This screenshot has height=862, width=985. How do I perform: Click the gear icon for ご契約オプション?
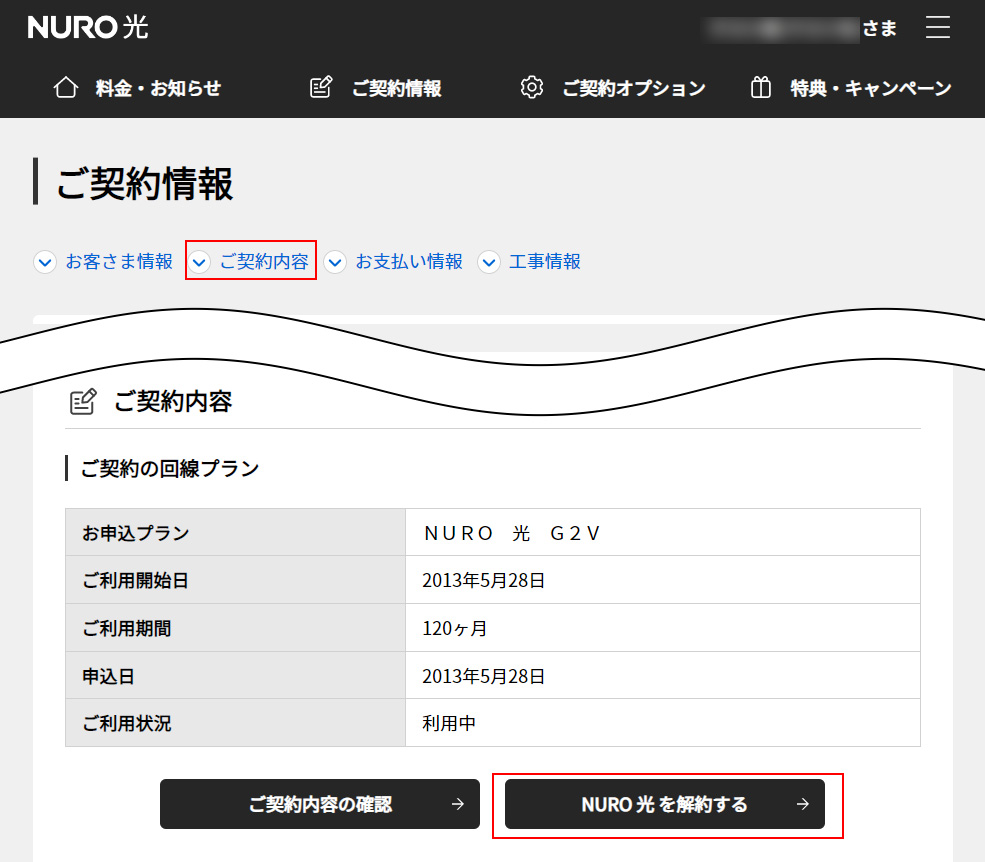tap(532, 88)
